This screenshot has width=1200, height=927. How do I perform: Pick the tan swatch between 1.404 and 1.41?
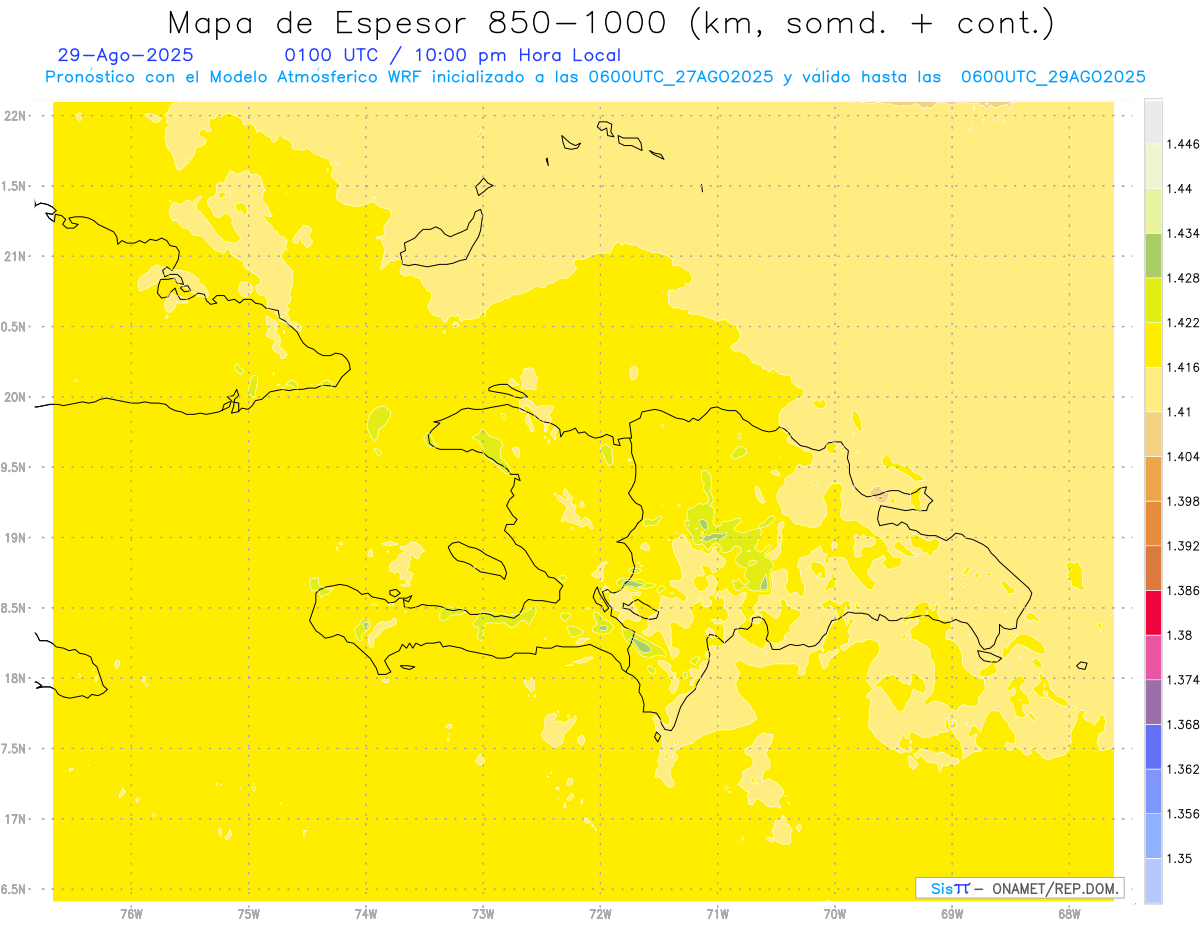pos(1153,434)
